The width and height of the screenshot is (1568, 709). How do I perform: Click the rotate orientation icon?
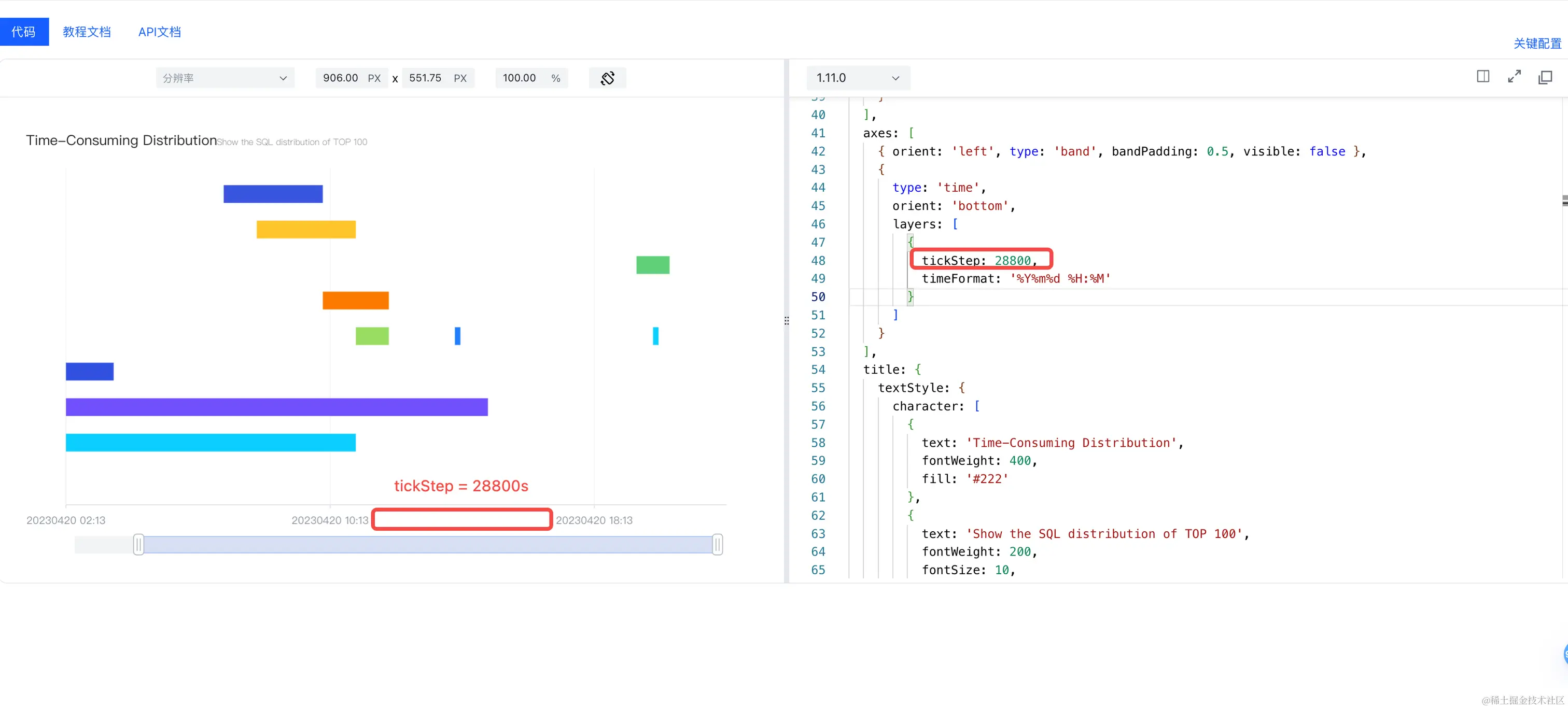click(607, 78)
